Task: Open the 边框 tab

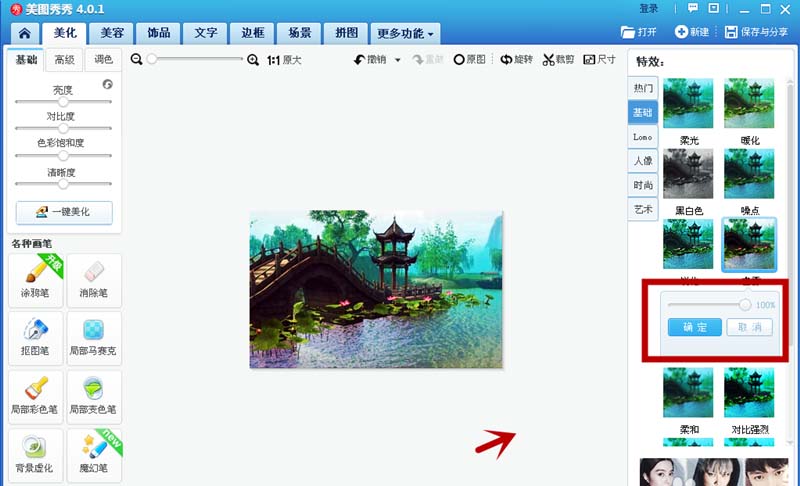Action: point(253,33)
